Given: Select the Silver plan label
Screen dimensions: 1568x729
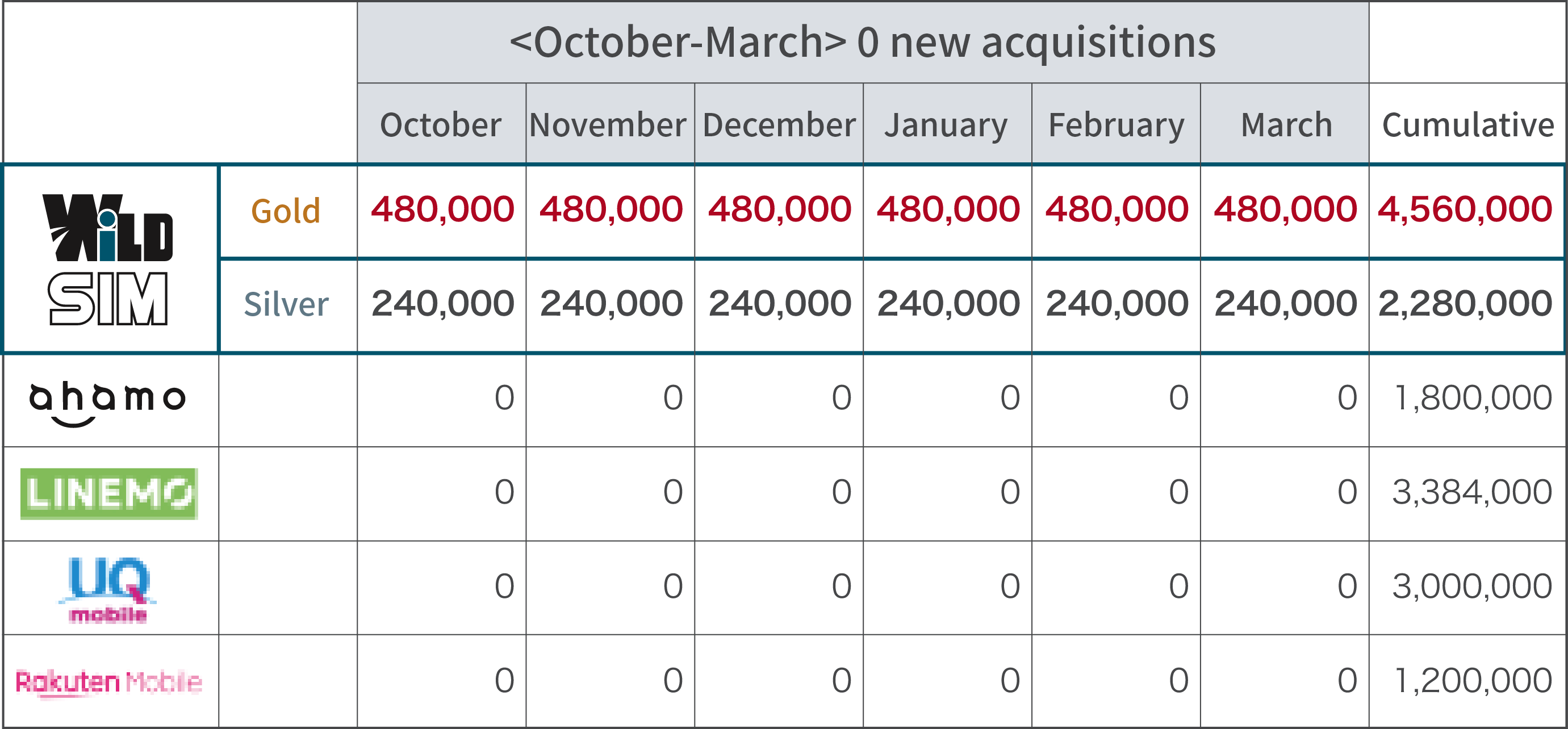Looking at the screenshot, I should coord(286,304).
